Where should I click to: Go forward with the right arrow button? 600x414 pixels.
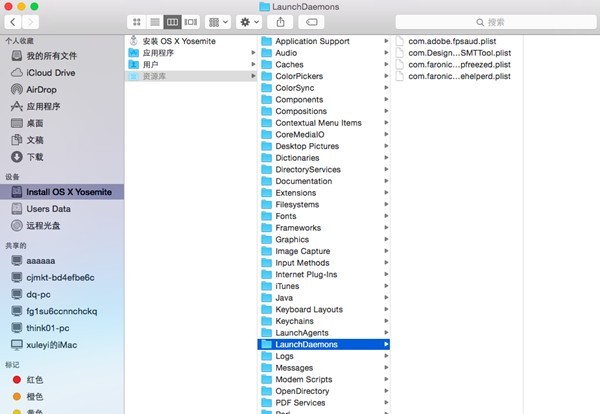[30, 22]
